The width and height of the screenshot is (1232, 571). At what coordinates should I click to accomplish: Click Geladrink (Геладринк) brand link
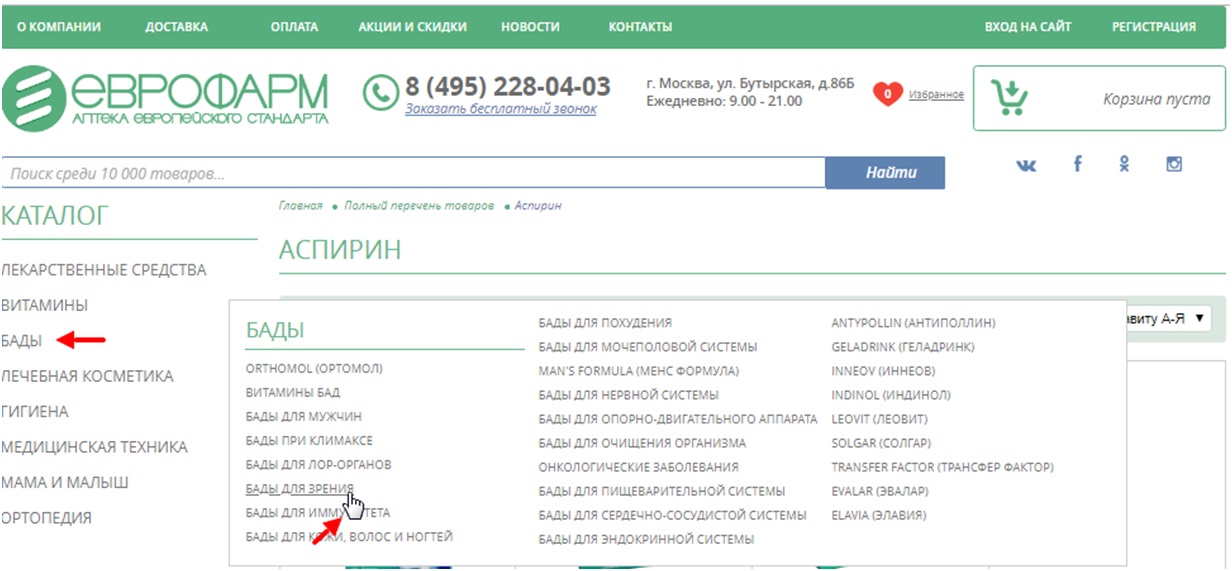tap(903, 347)
